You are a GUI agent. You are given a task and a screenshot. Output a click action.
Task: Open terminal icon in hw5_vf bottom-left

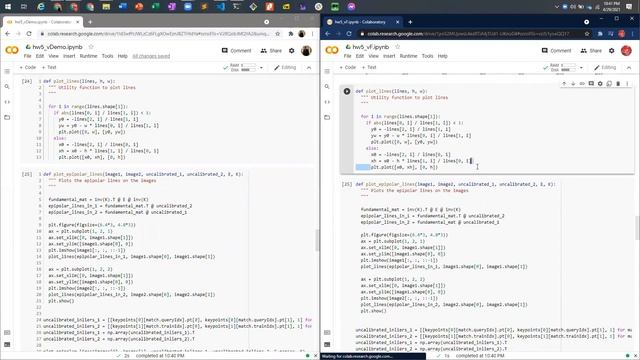327,344
